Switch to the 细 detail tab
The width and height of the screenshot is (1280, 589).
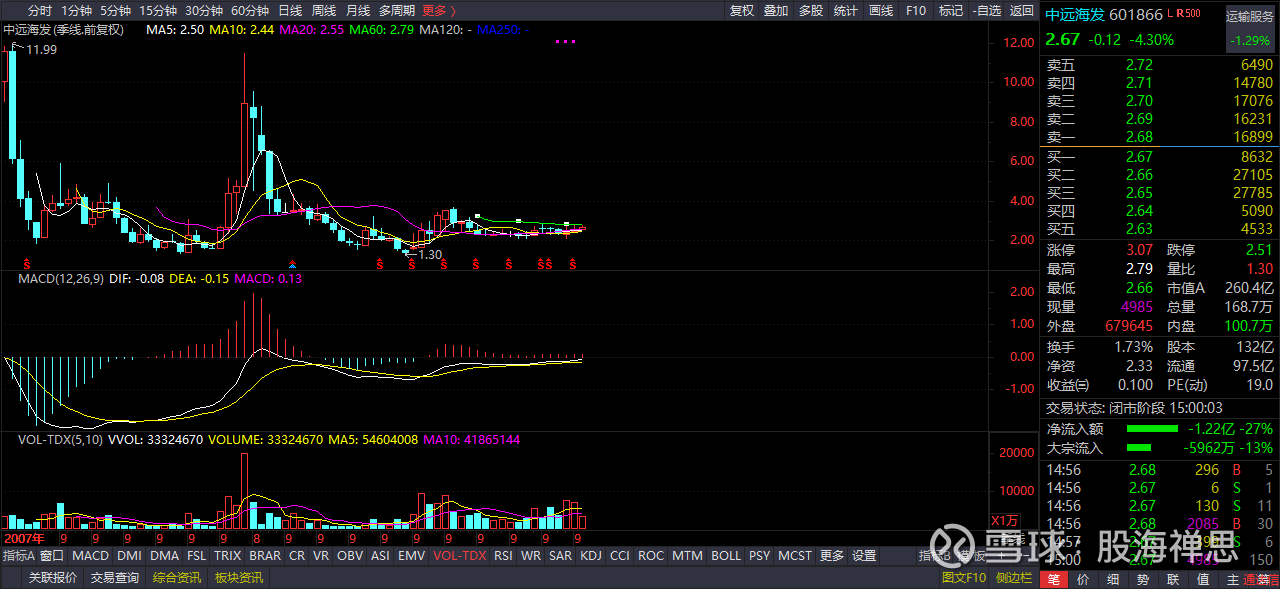click(x=1114, y=580)
